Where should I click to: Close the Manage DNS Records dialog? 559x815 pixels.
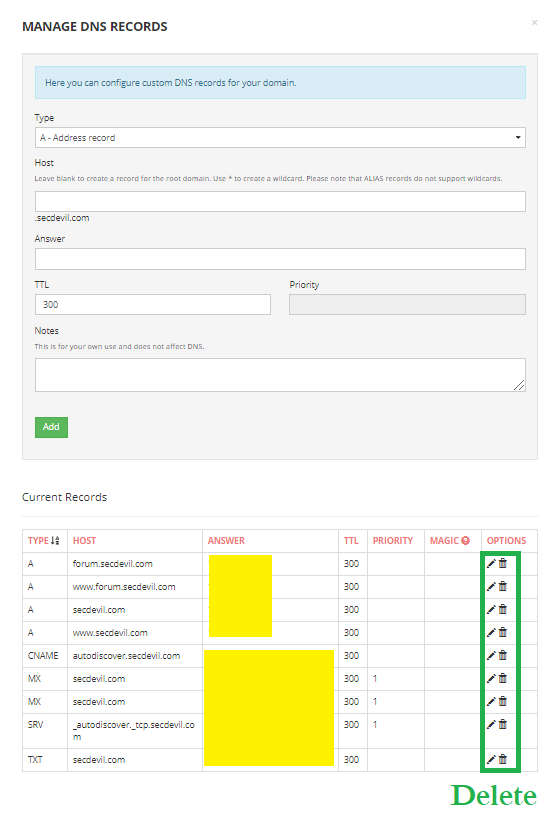[535, 22]
